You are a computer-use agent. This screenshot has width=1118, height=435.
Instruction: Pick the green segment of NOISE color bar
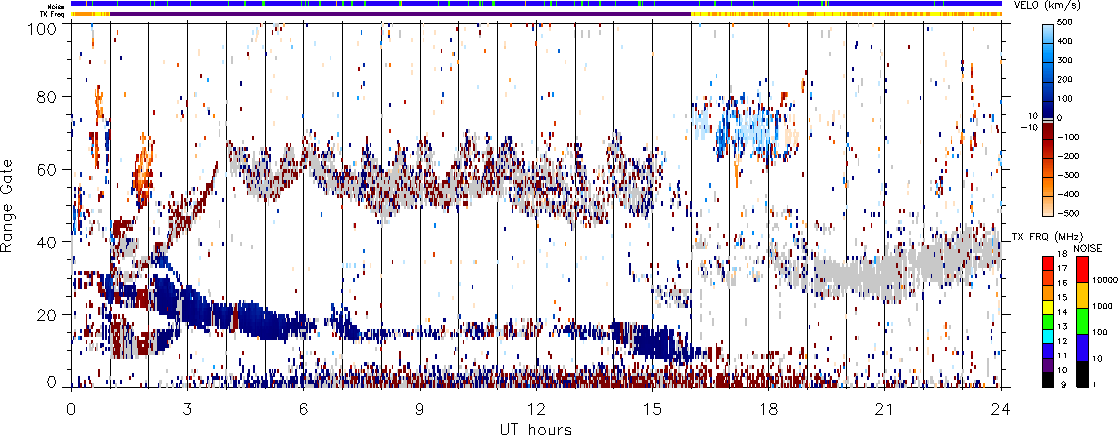click(1083, 321)
